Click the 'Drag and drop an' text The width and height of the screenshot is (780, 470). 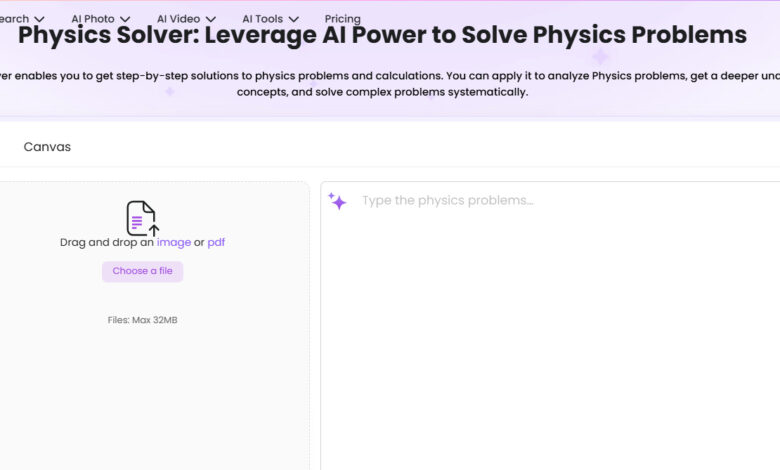point(107,242)
